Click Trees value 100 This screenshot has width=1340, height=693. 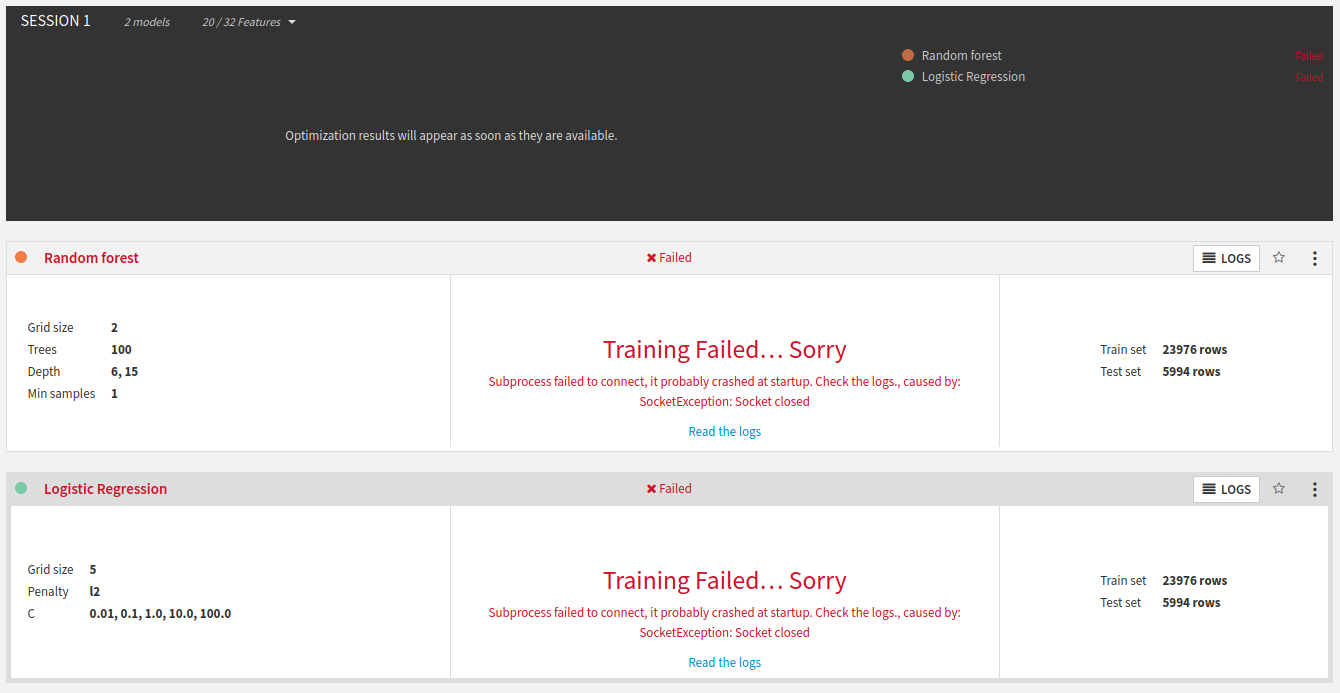121,350
